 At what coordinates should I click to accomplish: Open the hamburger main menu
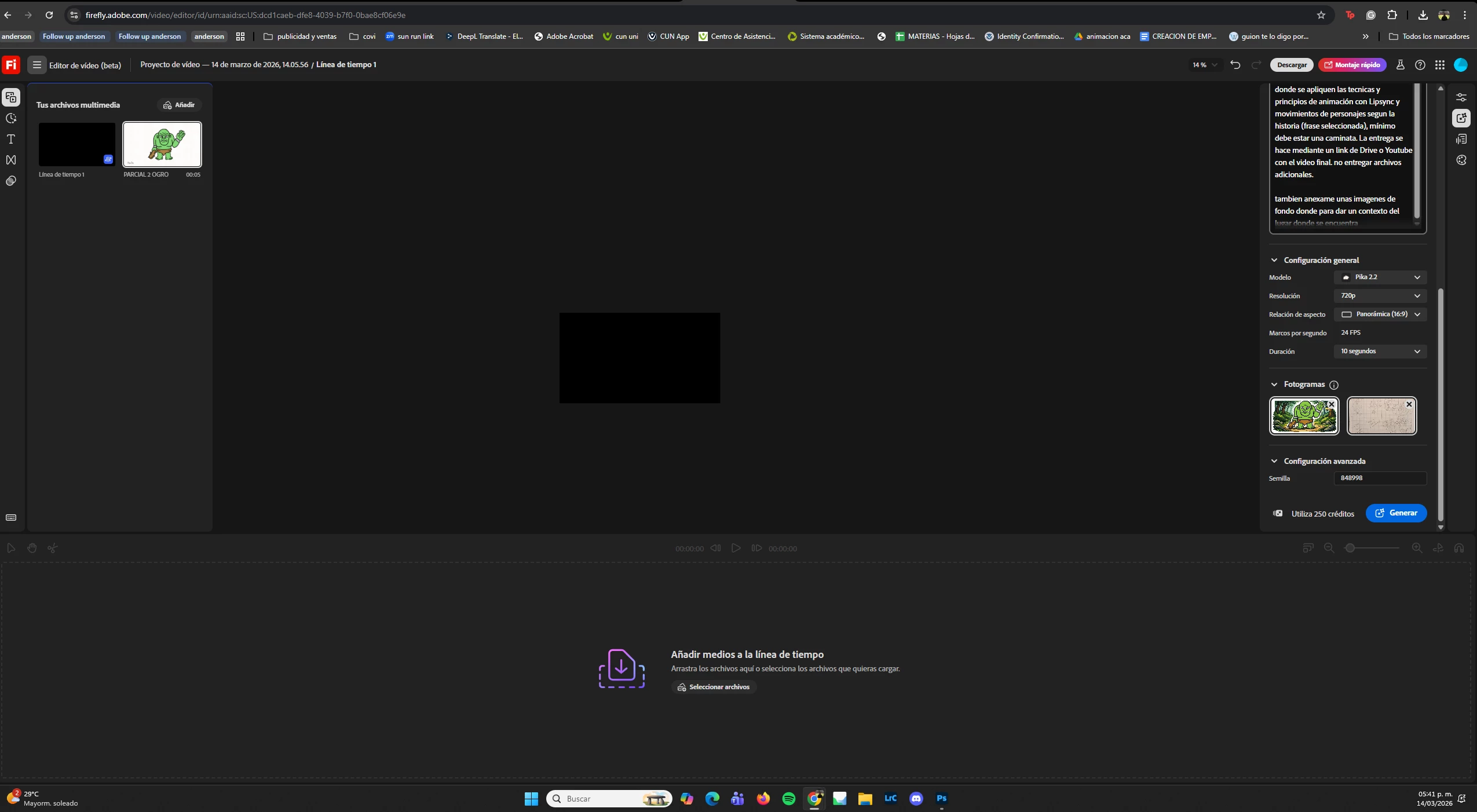click(x=37, y=65)
